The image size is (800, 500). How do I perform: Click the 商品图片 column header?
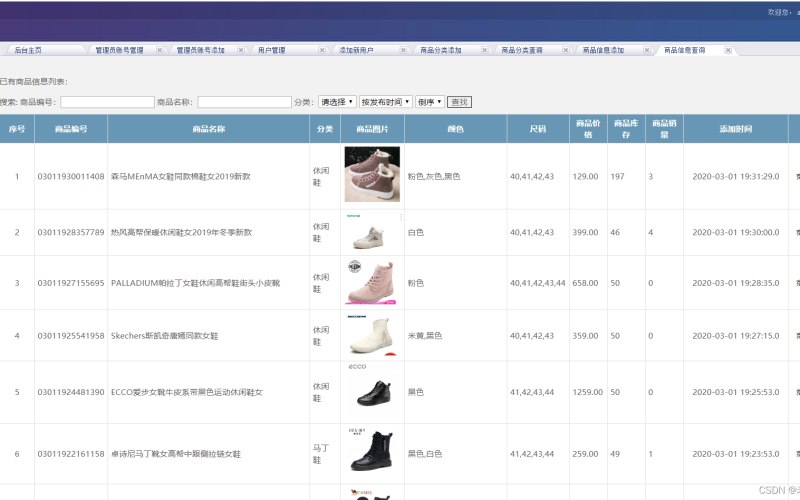pyautogui.click(x=372, y=129)
